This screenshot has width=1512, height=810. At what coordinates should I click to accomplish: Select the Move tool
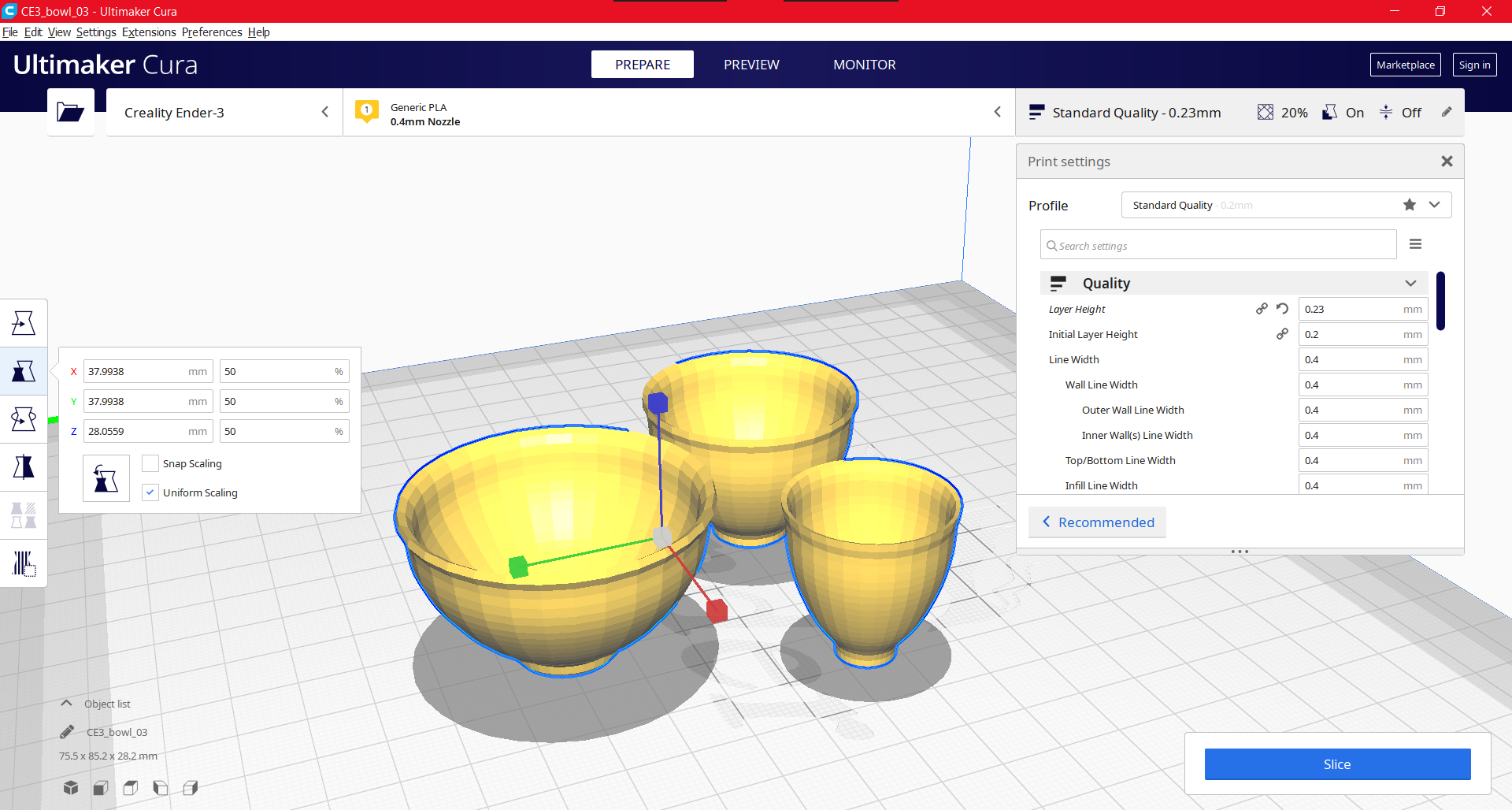(24, 322)
